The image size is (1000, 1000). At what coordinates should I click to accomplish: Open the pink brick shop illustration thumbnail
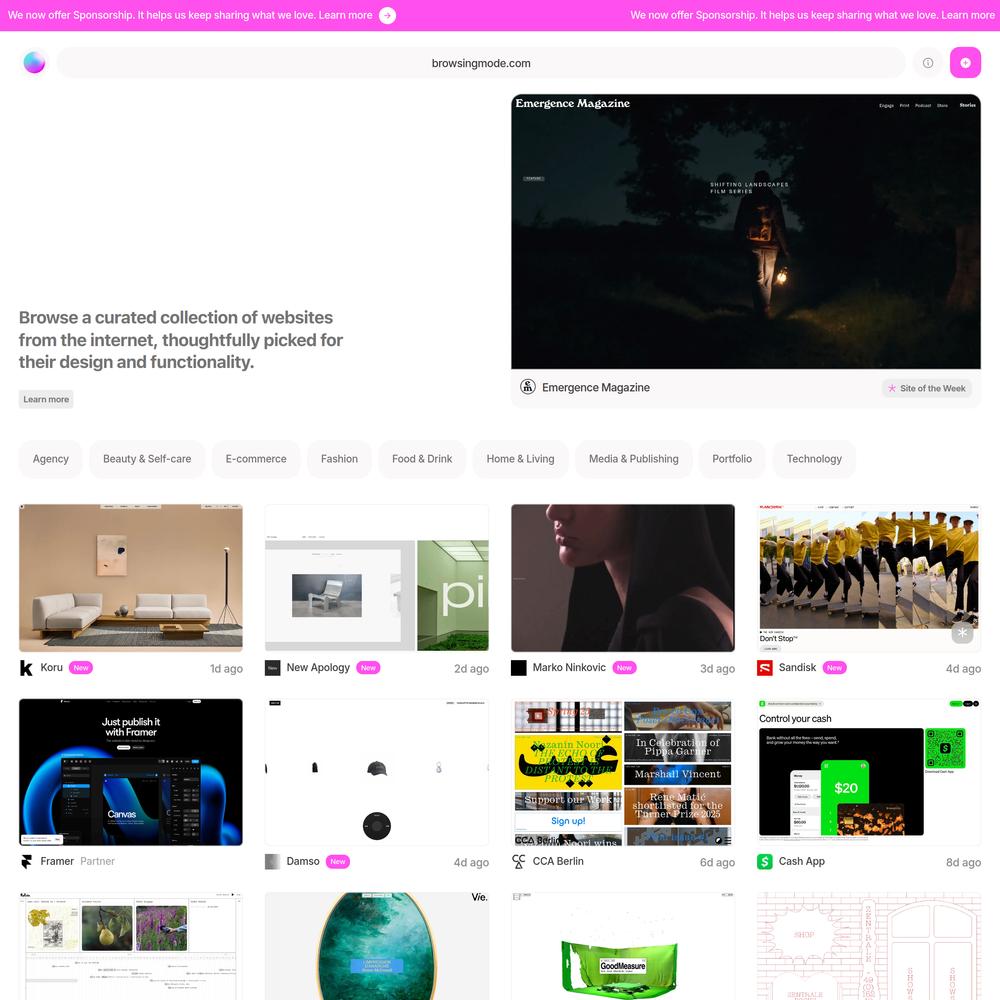[869, 946]
